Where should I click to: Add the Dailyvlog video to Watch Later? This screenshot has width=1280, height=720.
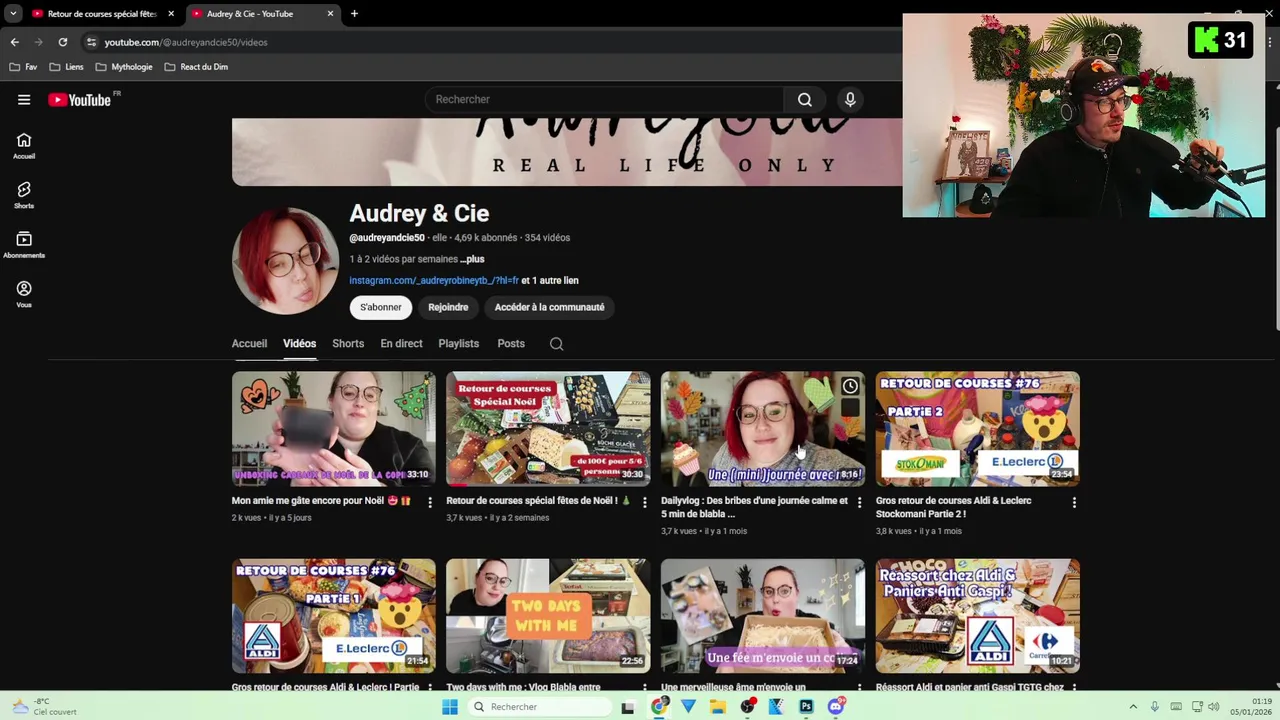(850, 386)
